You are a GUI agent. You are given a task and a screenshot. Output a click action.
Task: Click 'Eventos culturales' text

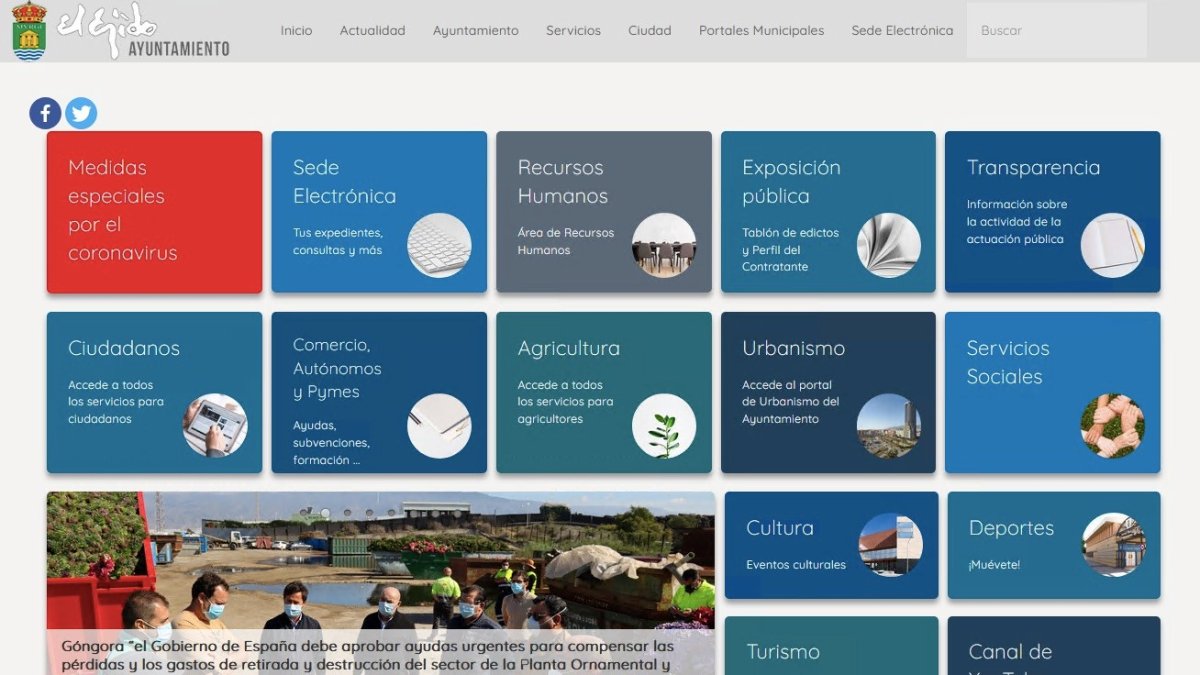coord(796,565)
